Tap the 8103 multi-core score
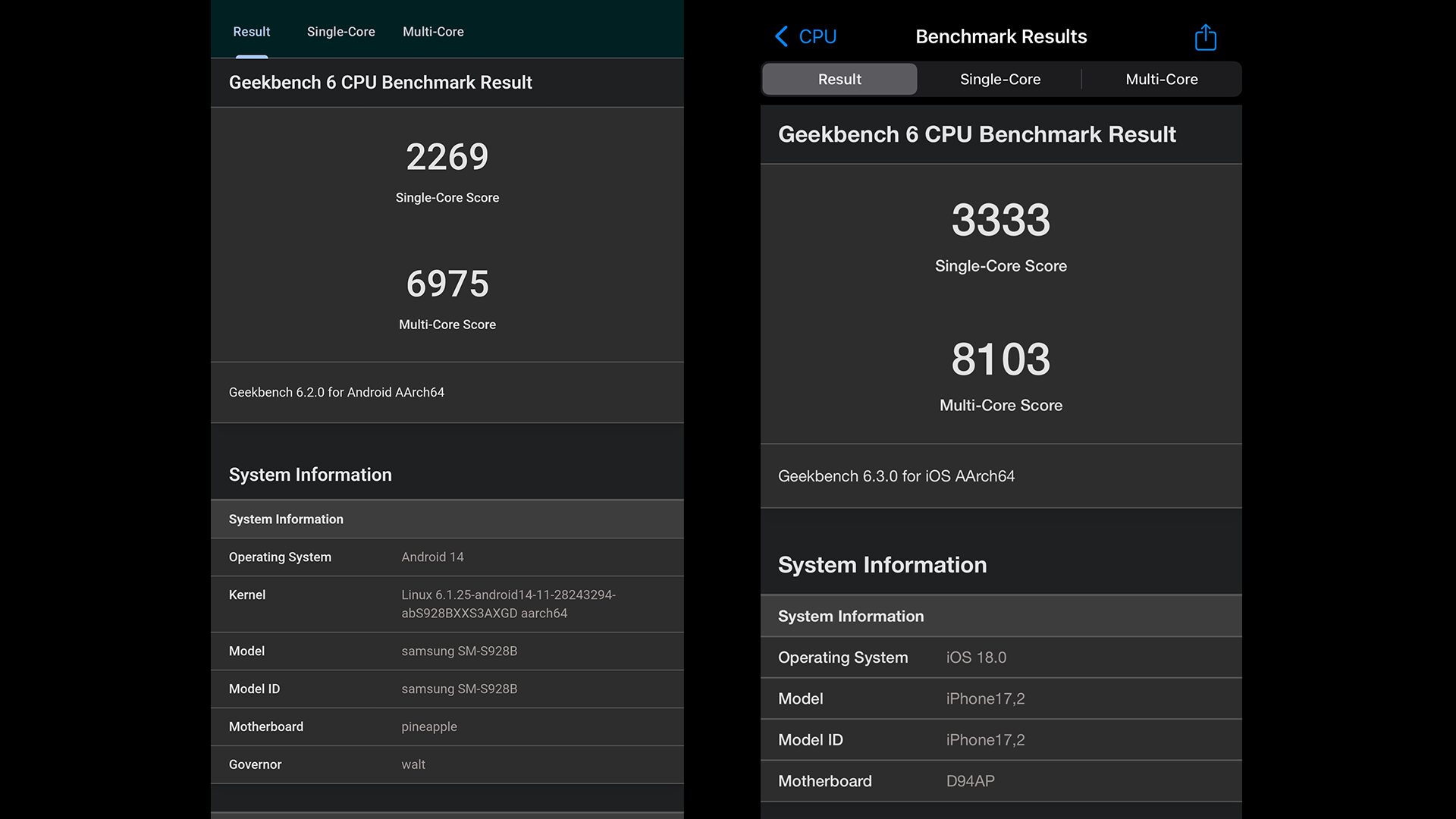 pos(1000,359)
